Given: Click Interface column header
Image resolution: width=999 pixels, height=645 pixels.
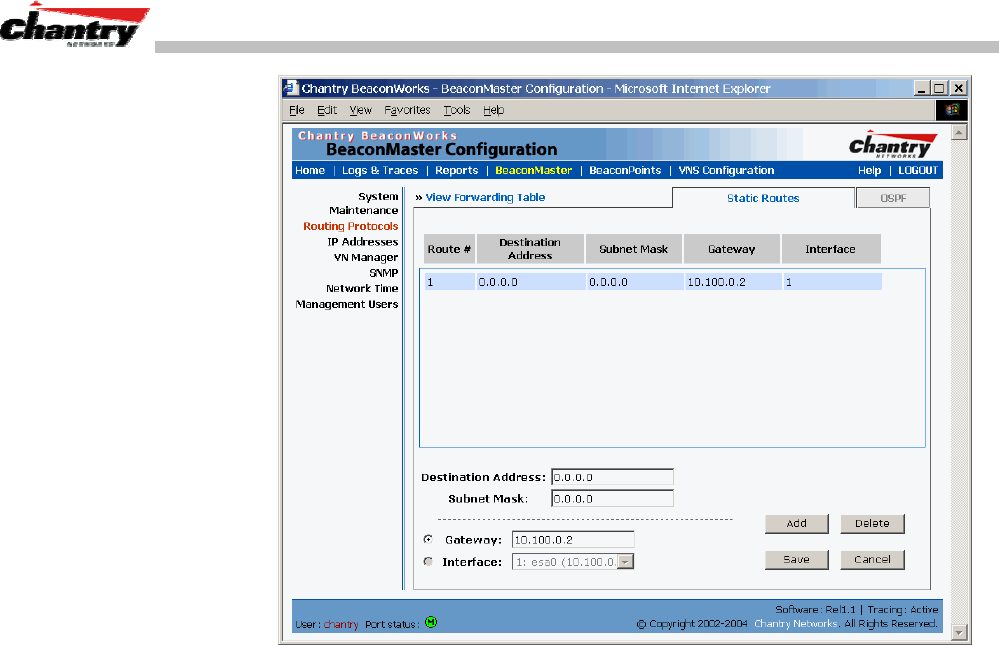Looking at the screenshot, I should tap(831, 249).
